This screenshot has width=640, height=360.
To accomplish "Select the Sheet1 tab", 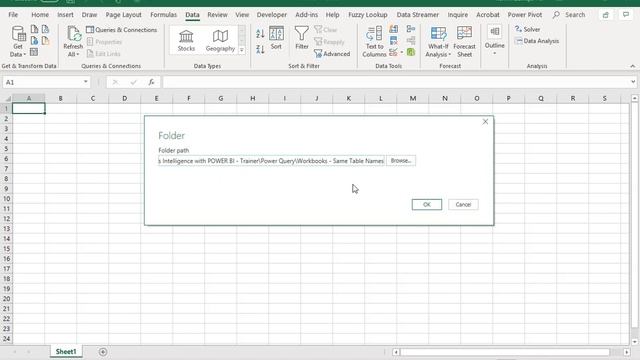I will (x=66, y=351).
